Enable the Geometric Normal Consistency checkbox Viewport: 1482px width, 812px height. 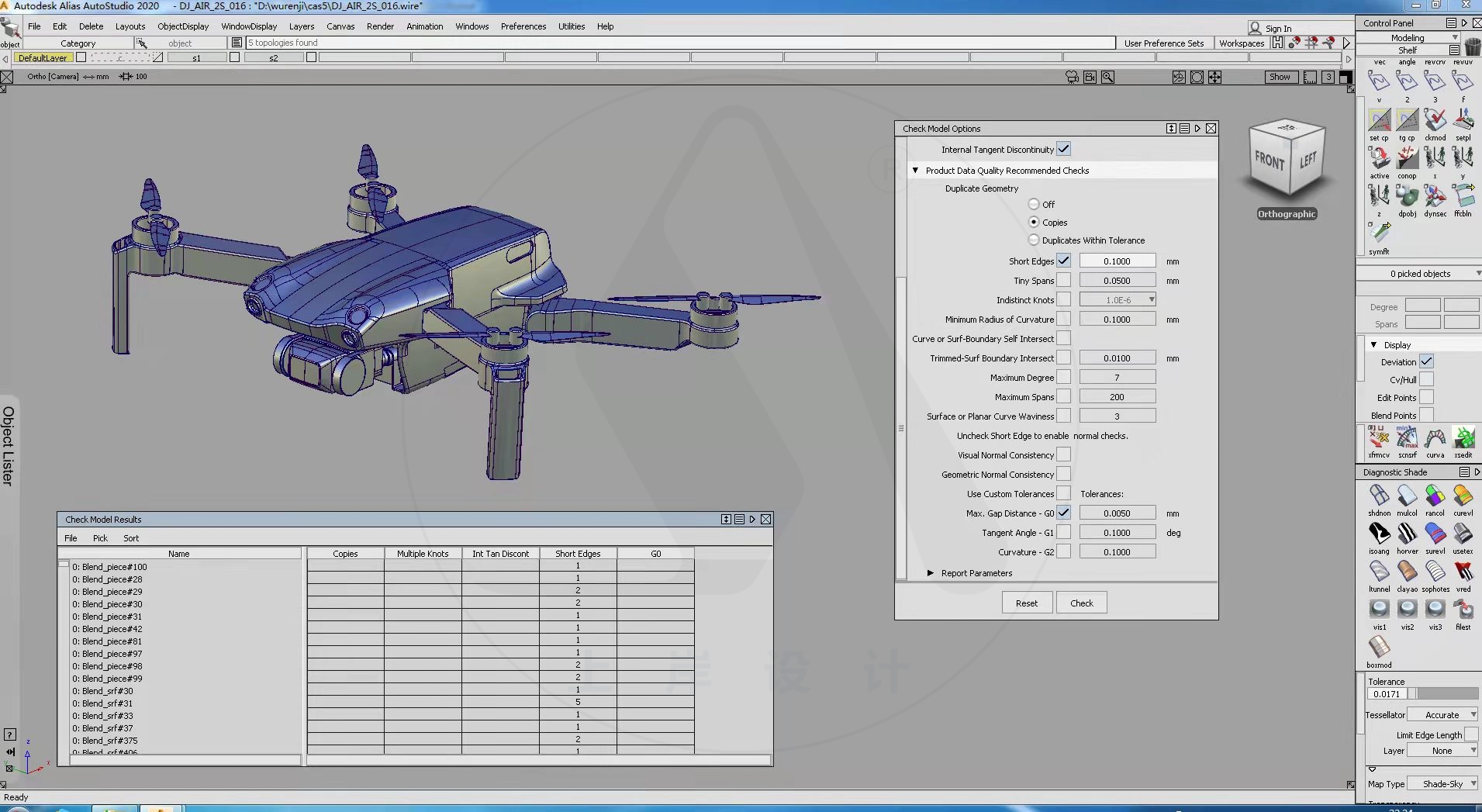pos(1065,474)
